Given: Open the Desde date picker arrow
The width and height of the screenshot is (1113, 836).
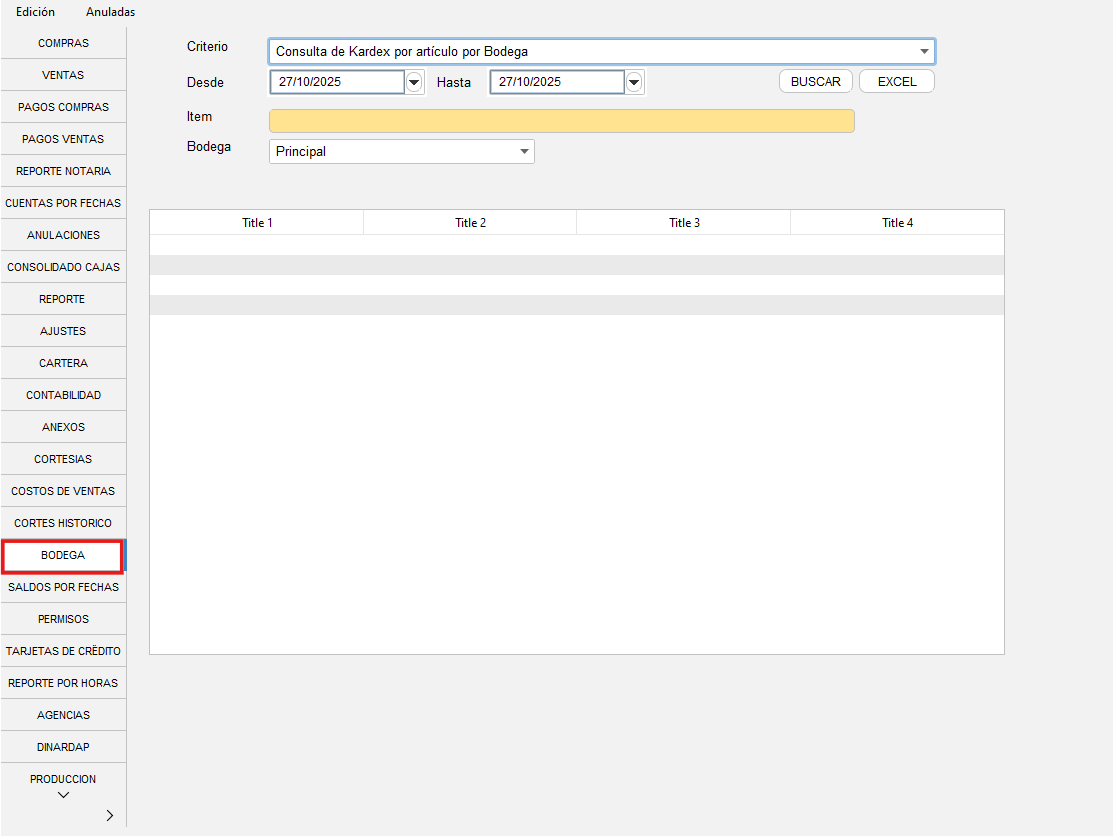Looking at the screenshot, I should pos(415,82).
